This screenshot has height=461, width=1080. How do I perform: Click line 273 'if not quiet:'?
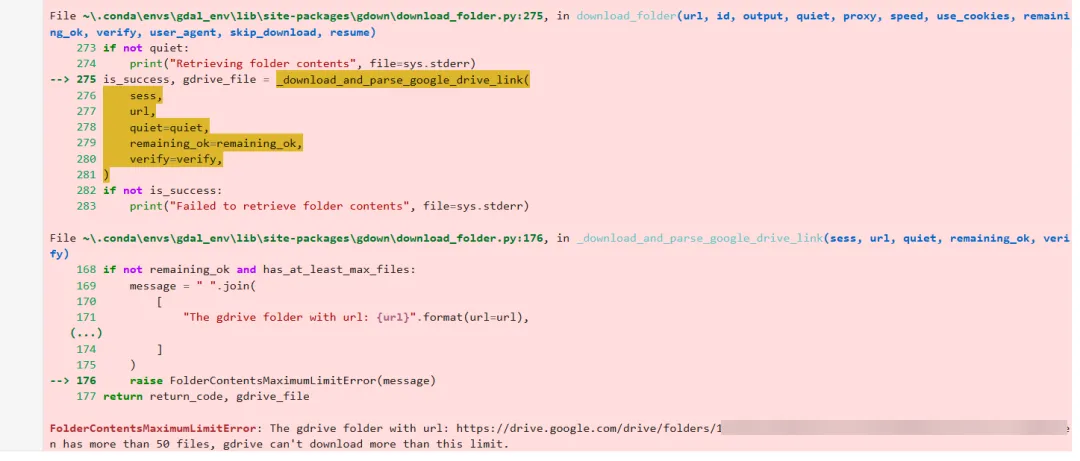pyautogui.click(x=145, y=48)
